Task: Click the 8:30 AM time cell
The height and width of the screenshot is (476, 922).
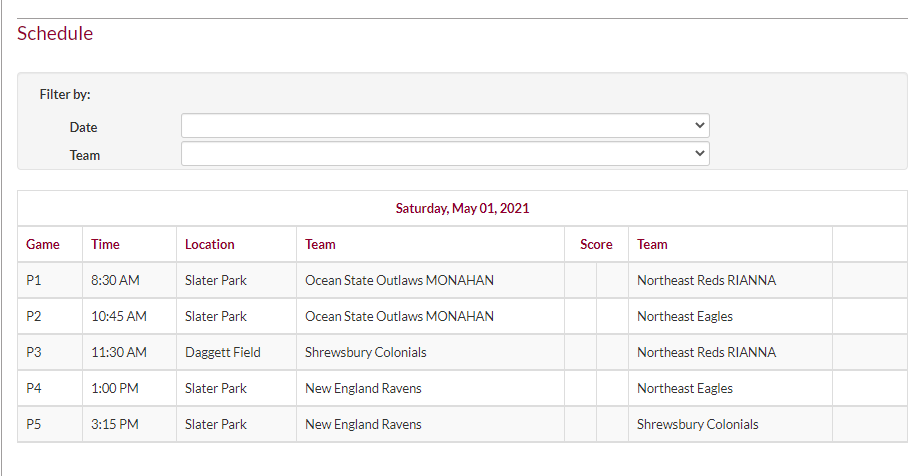Action: pos(113,281)
